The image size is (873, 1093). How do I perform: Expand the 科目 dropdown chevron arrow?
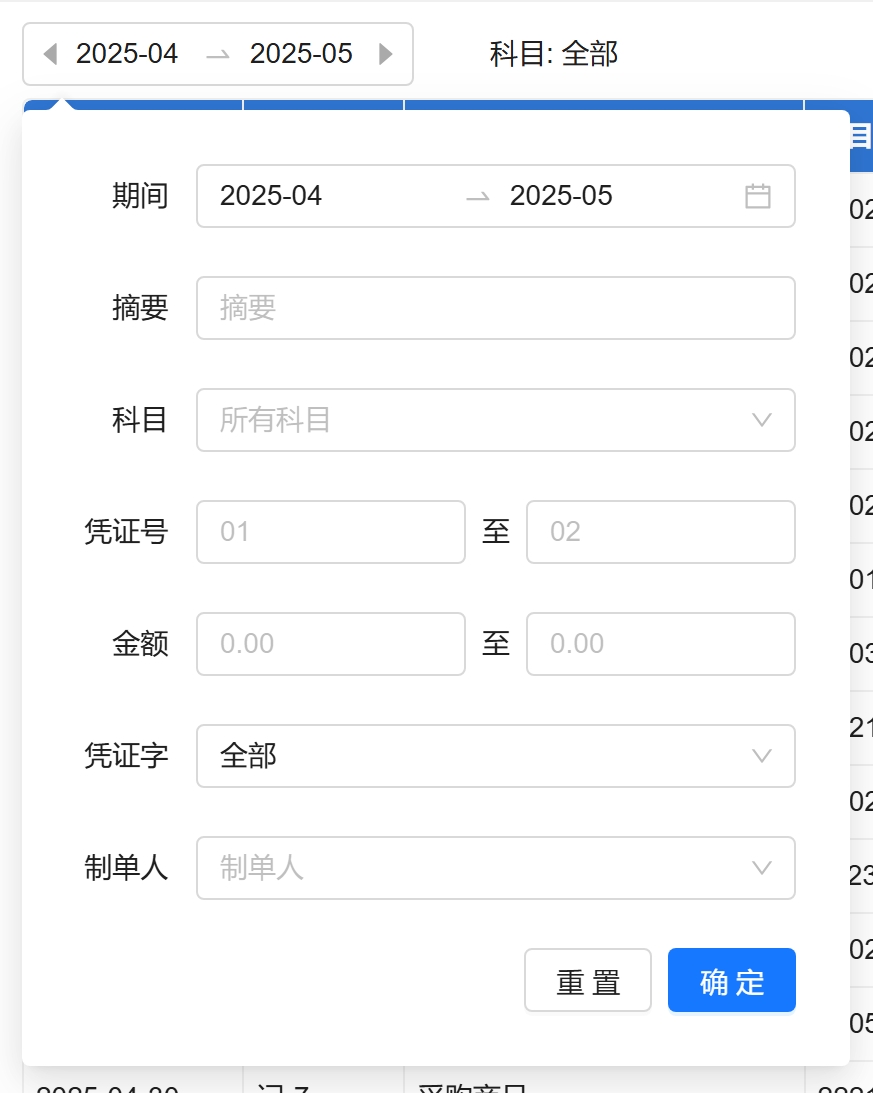click(x=762, y=420)
